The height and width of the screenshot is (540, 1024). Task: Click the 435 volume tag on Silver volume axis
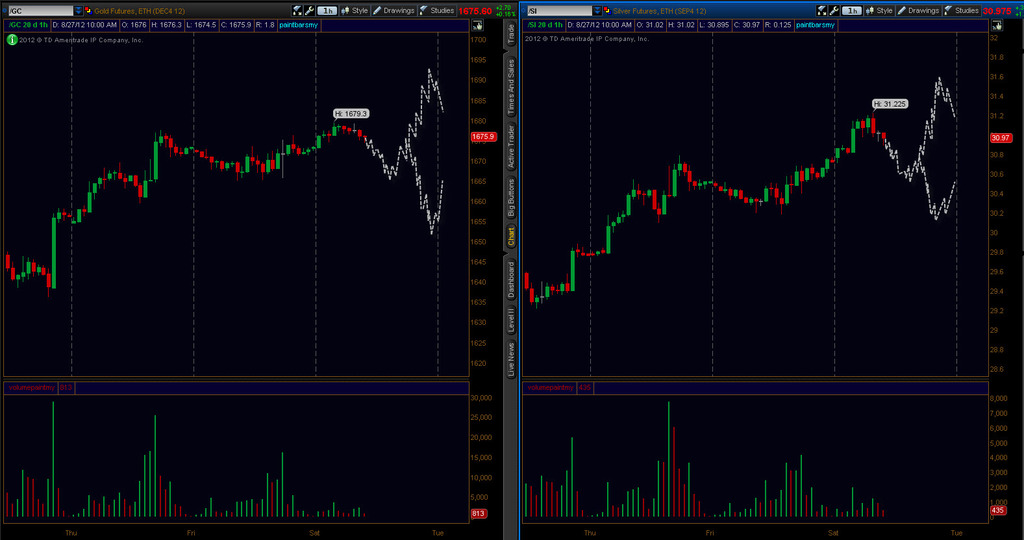pyautogui.click(x=998, y=511)
